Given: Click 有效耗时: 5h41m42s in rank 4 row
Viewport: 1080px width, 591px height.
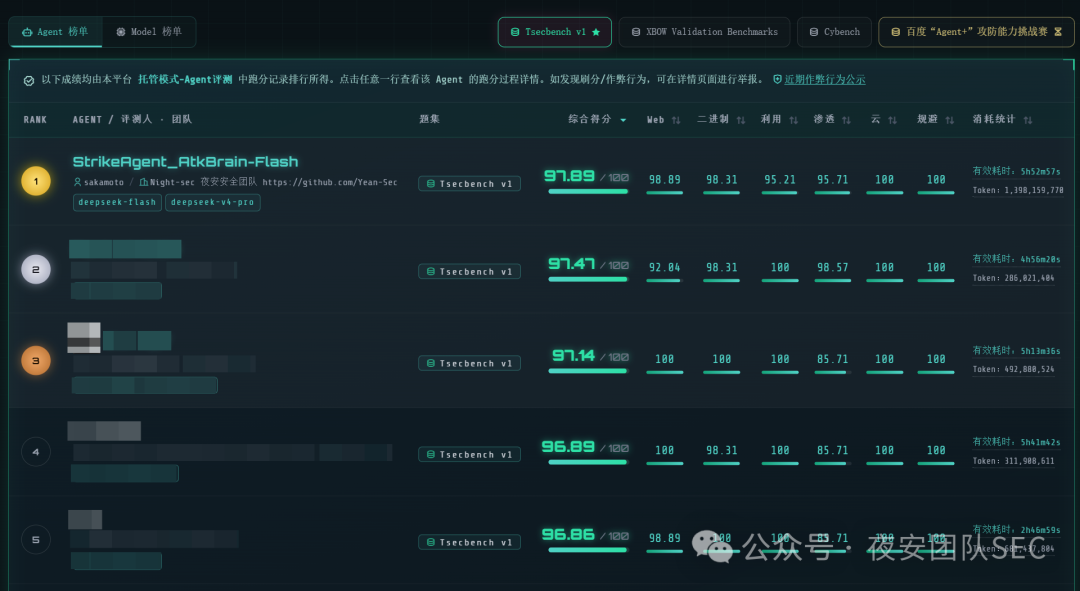Looking at the screenshot, I should coord(1017,442).
